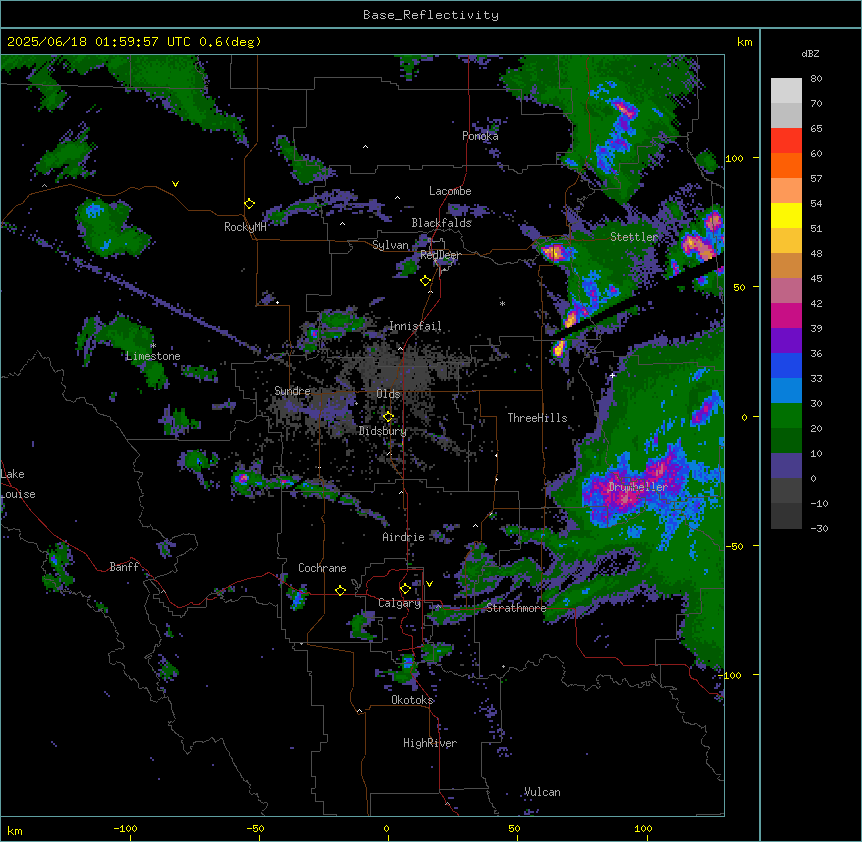Click the ThreeHills label
This screenshot has width=862, height=842.
[x=537, y=418]
